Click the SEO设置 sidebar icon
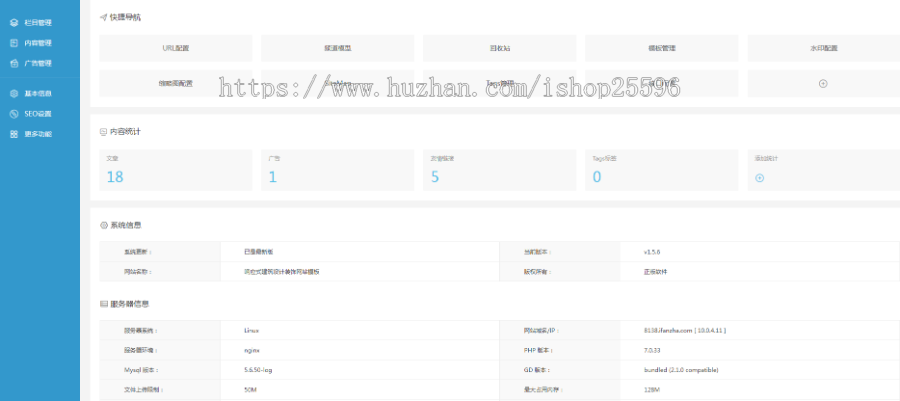This screenshot has width=900, height=401. point(14,114)
